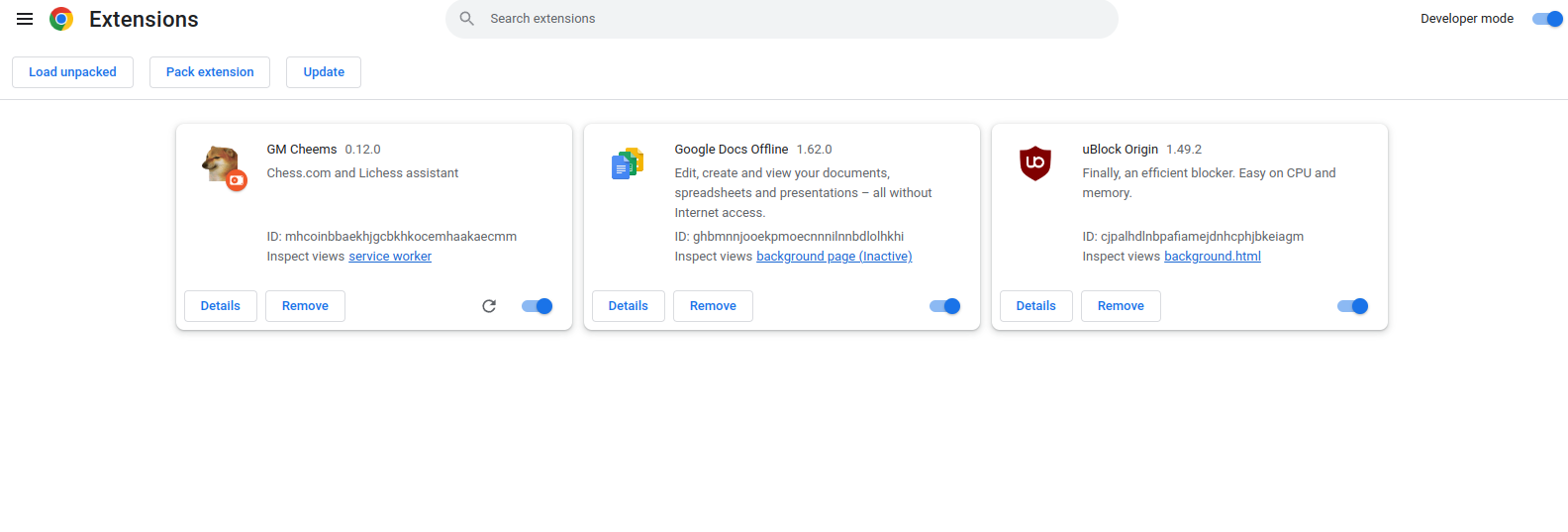Open background page (Inactive) link
Image resolution: width=1568 pixels, height=532 pixels.
[x=834, y=257]
